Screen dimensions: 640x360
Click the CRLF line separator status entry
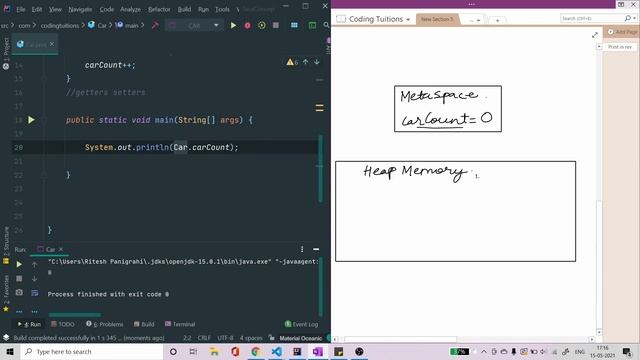point(204,338)
